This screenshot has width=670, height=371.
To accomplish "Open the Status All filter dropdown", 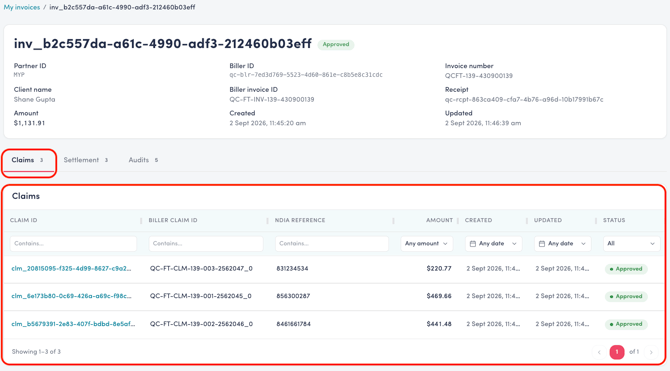I will (x=632, y=244).
